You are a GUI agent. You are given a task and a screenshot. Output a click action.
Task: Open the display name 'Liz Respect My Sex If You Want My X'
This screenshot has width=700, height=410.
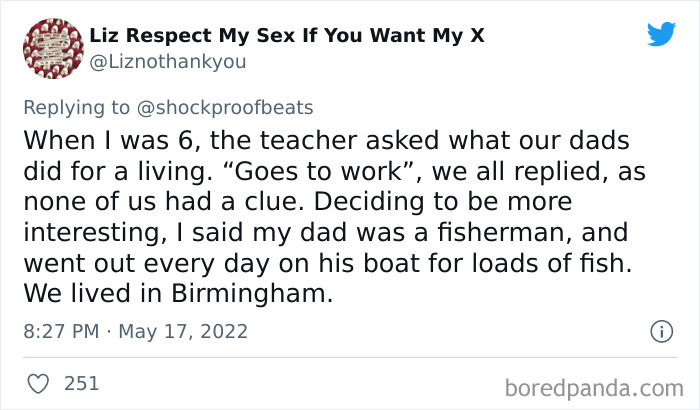[x=286, y=36]
